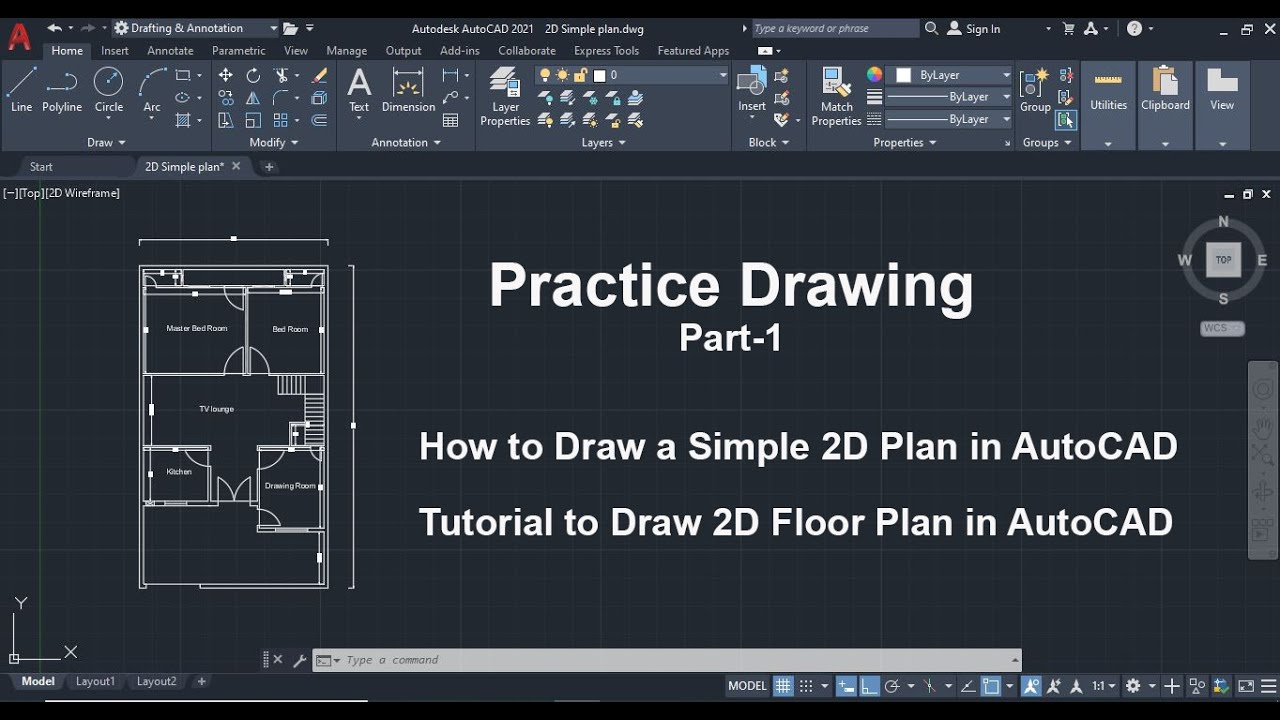Select the Stretch tool in Modify panel
Image resolution: width=1280 pixels, height=720 pixels.
[x=226, y=120]
